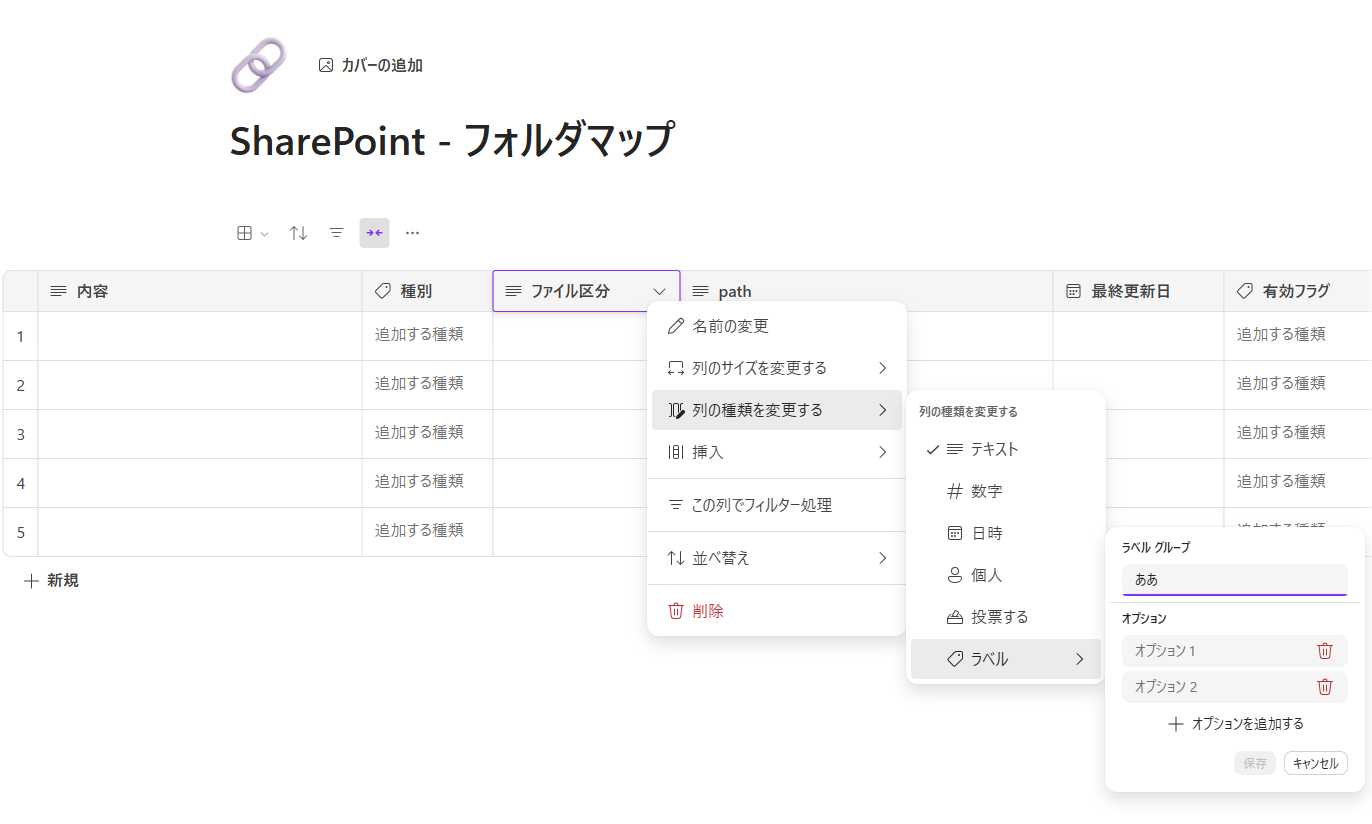
Task: Click 追加する種類 in row 1 有効フラグ column
Action: pos(1281,334)
